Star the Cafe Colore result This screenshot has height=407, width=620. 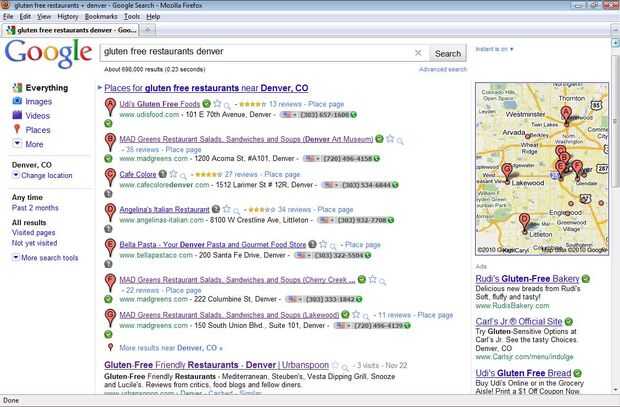click(173, 174)
